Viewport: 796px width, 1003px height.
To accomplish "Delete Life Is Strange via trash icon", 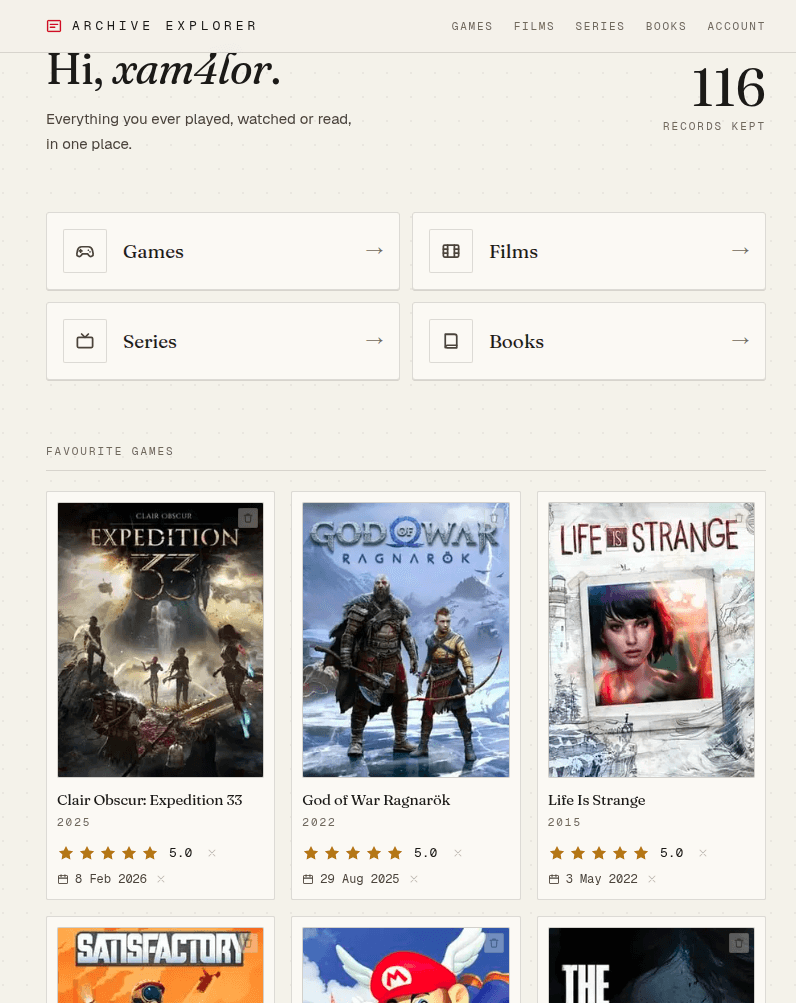I will coord(738,517).
